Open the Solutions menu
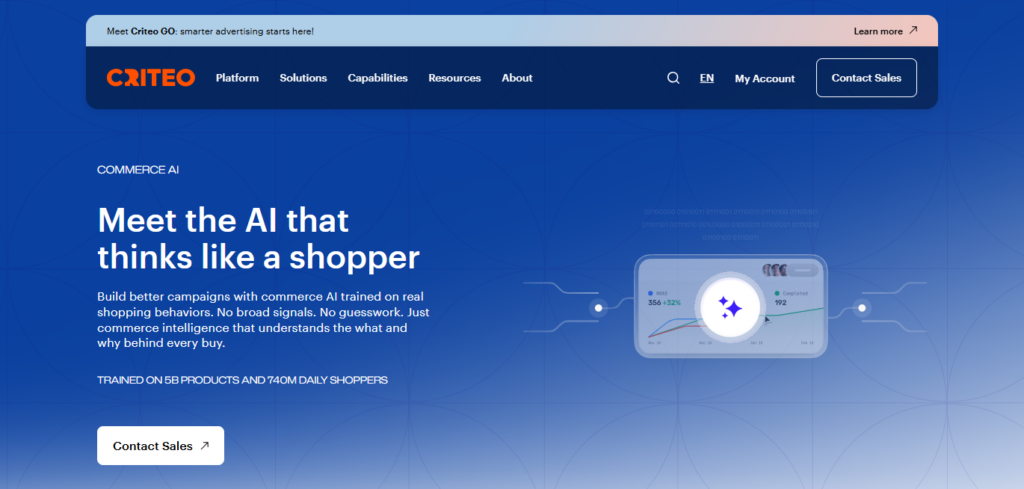Screen dimensions: 1024x489 tap(303, 78)
